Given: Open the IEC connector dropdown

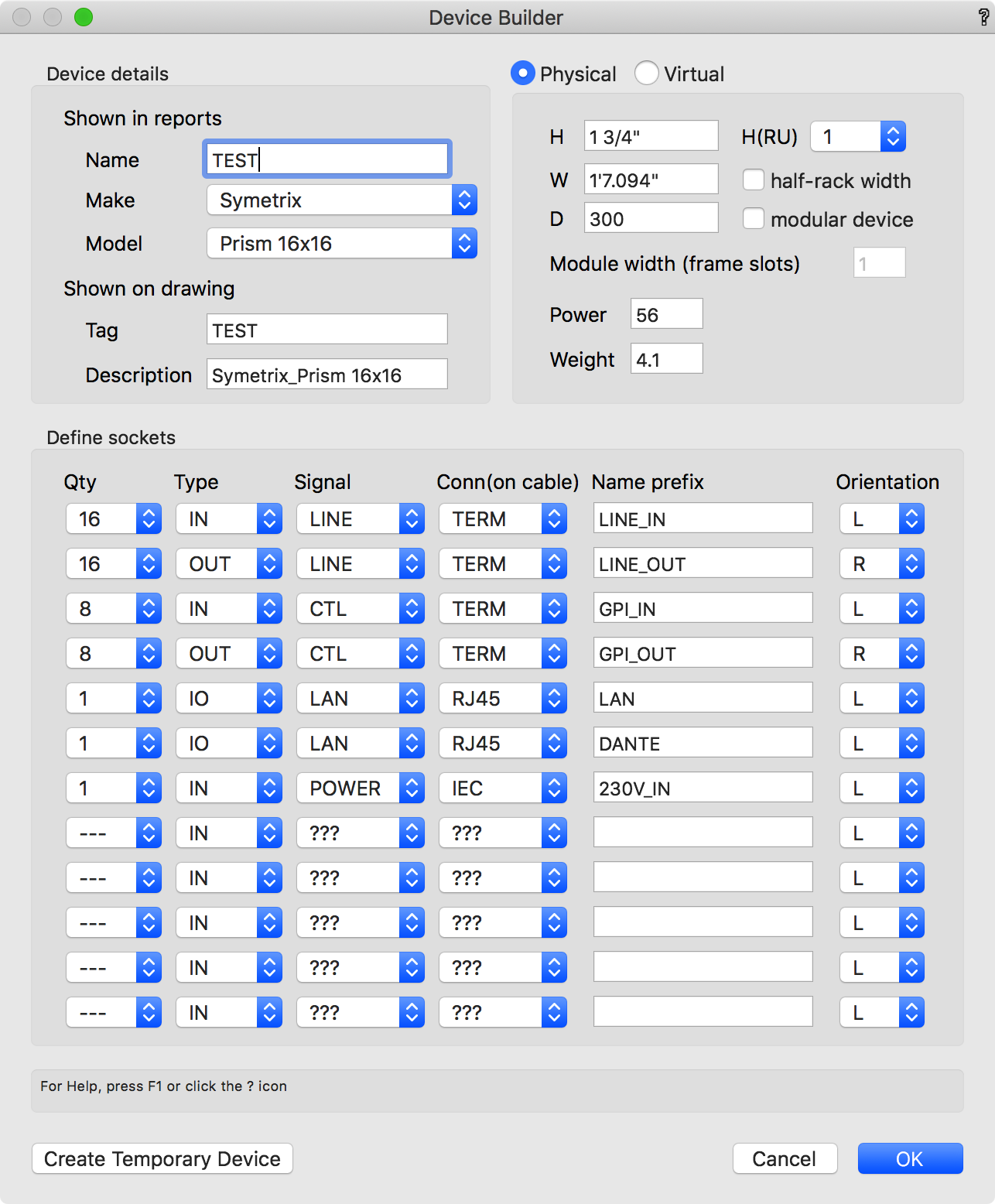Looking at the screenshot, I should (x=502, y=788).
